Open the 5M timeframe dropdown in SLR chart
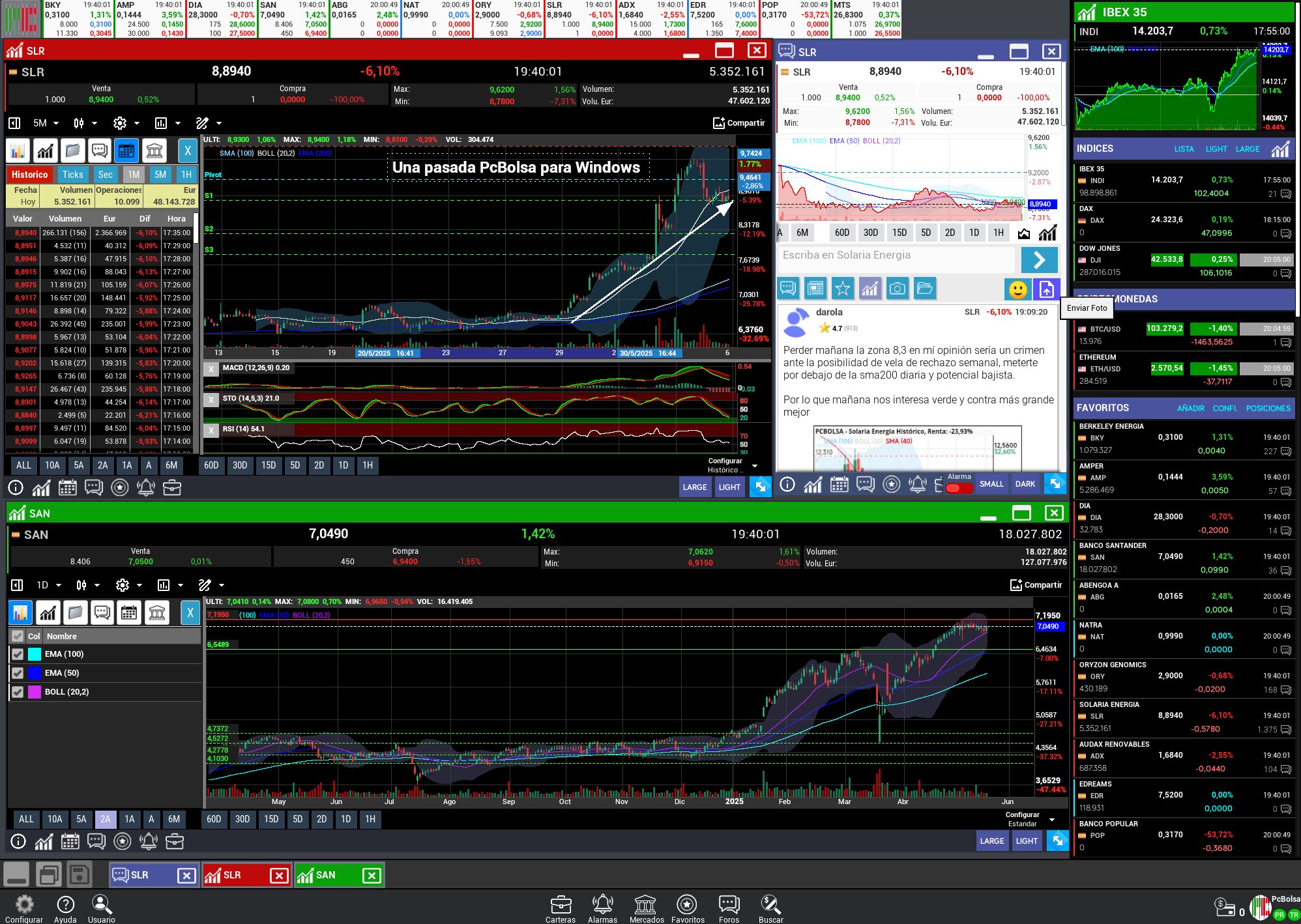The width and height of the screenshot is (1301, 924). (46, 123)
